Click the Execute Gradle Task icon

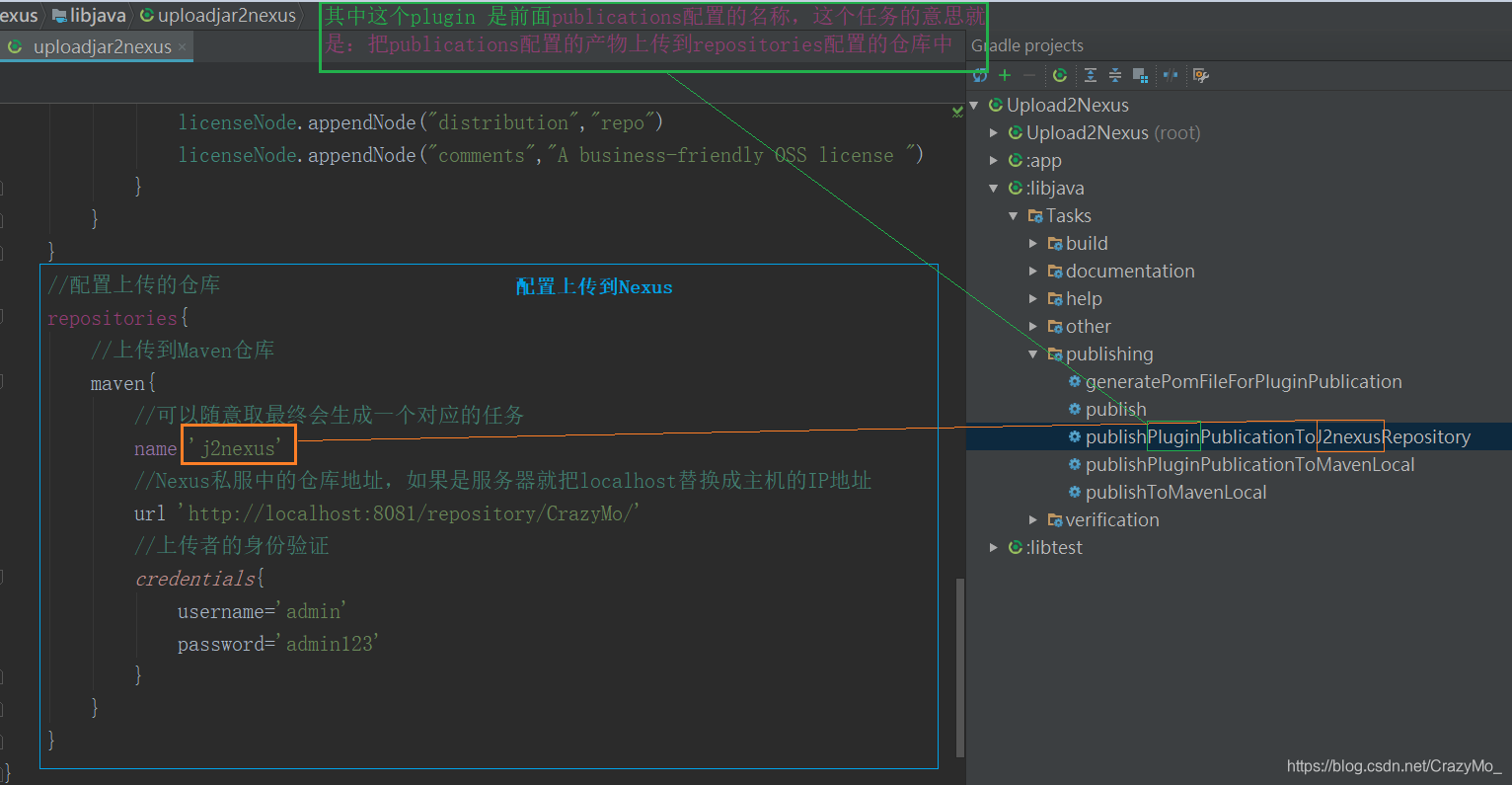pyautogui.click(x=1060, y=75)
